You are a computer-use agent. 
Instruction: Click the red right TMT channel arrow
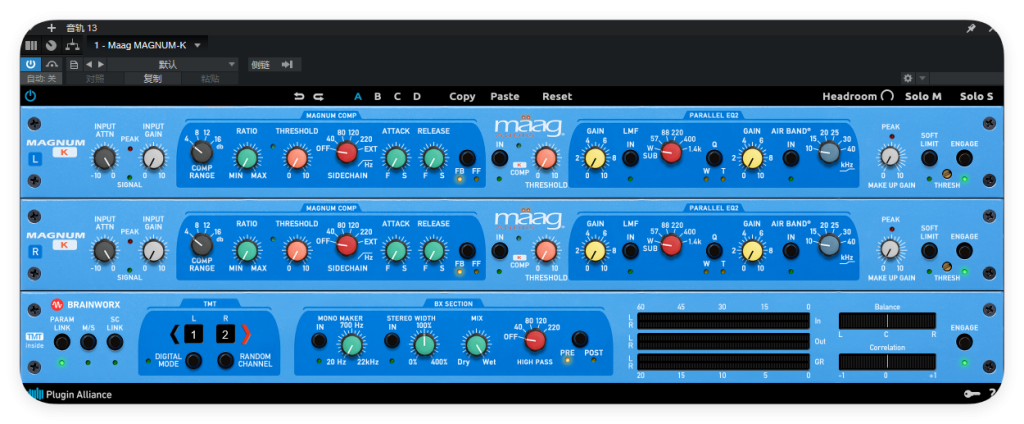click(x=246, y=335)
